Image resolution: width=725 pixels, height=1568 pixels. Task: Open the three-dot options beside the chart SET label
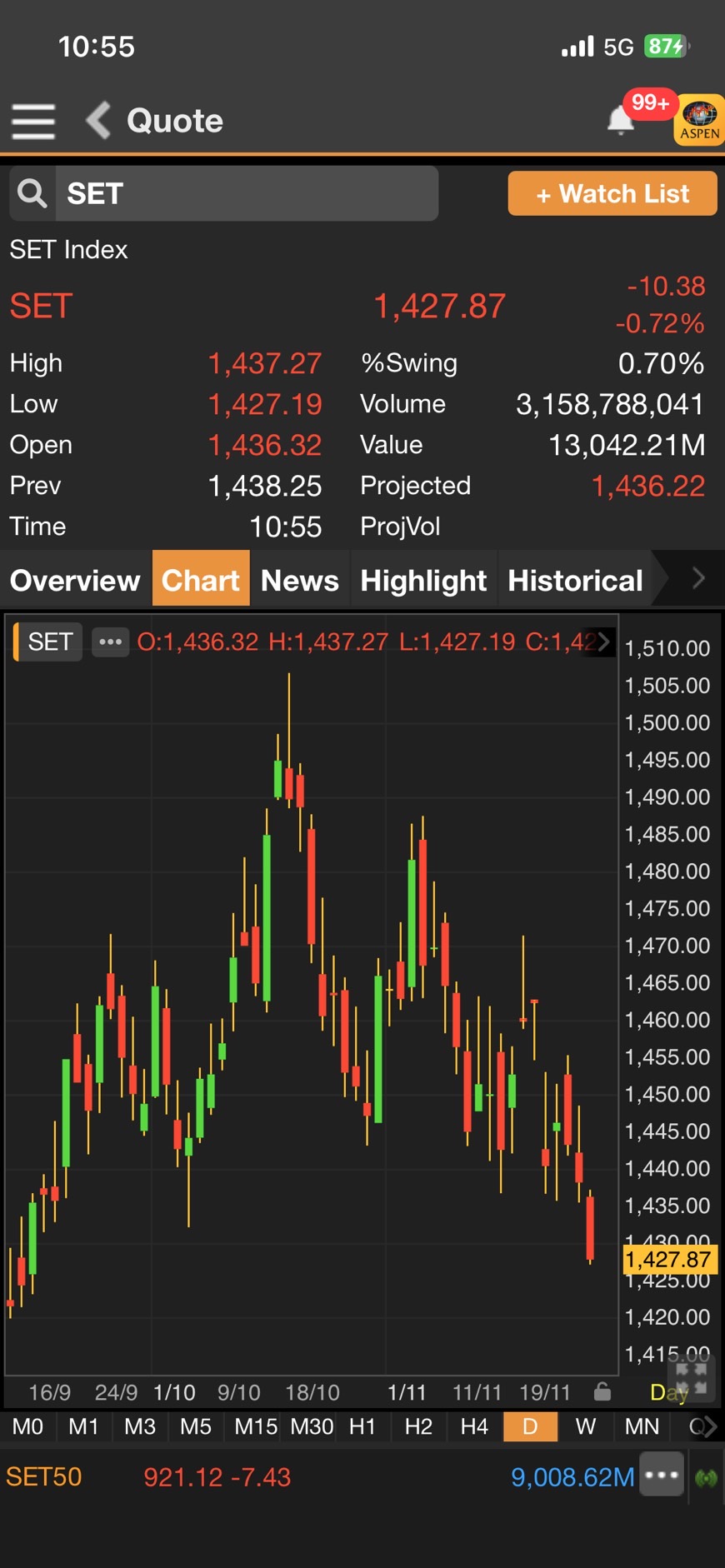click(x=111, y=642)
